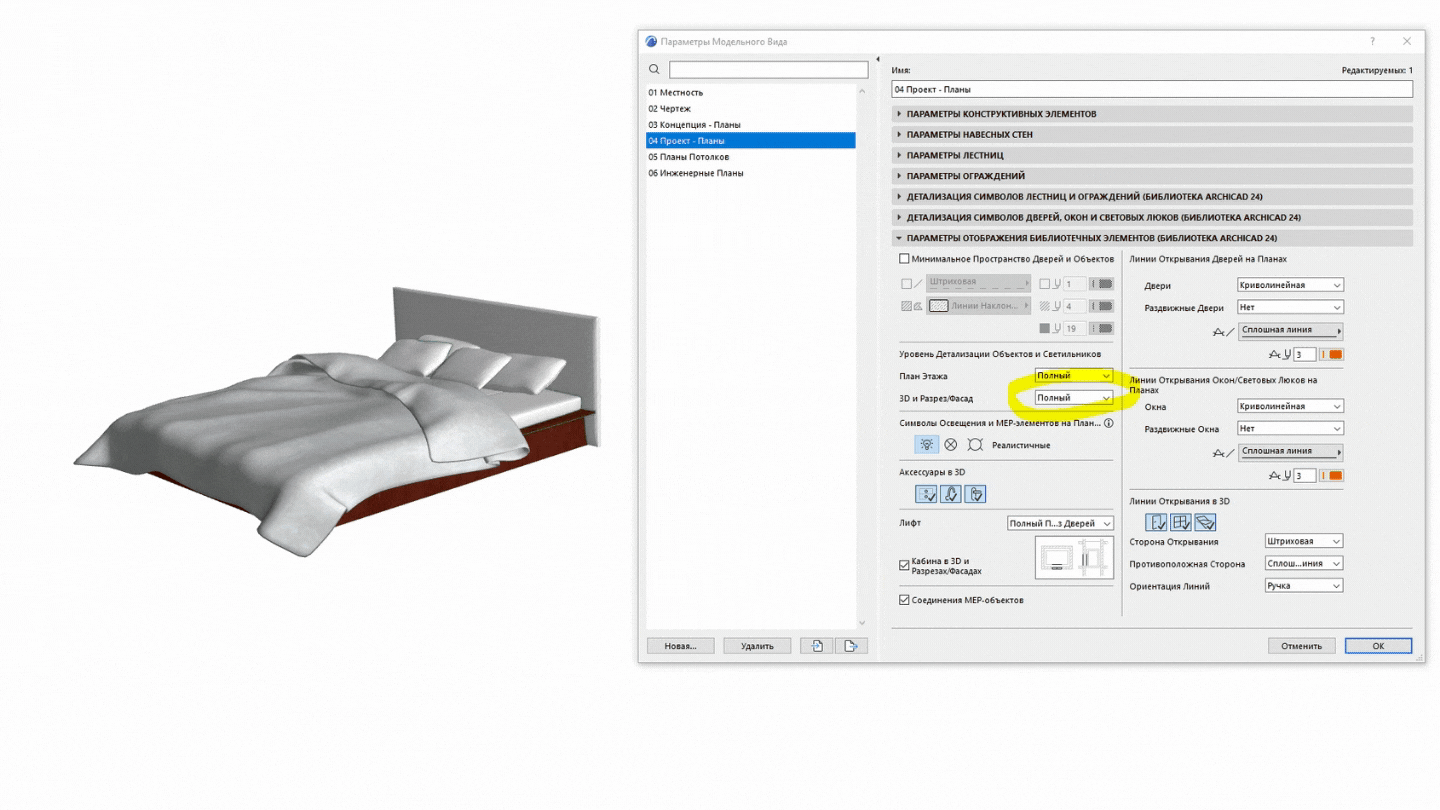Screen dimensions: 1440x810
Task: Click the export settings icon button
Action: click(851, 646)
